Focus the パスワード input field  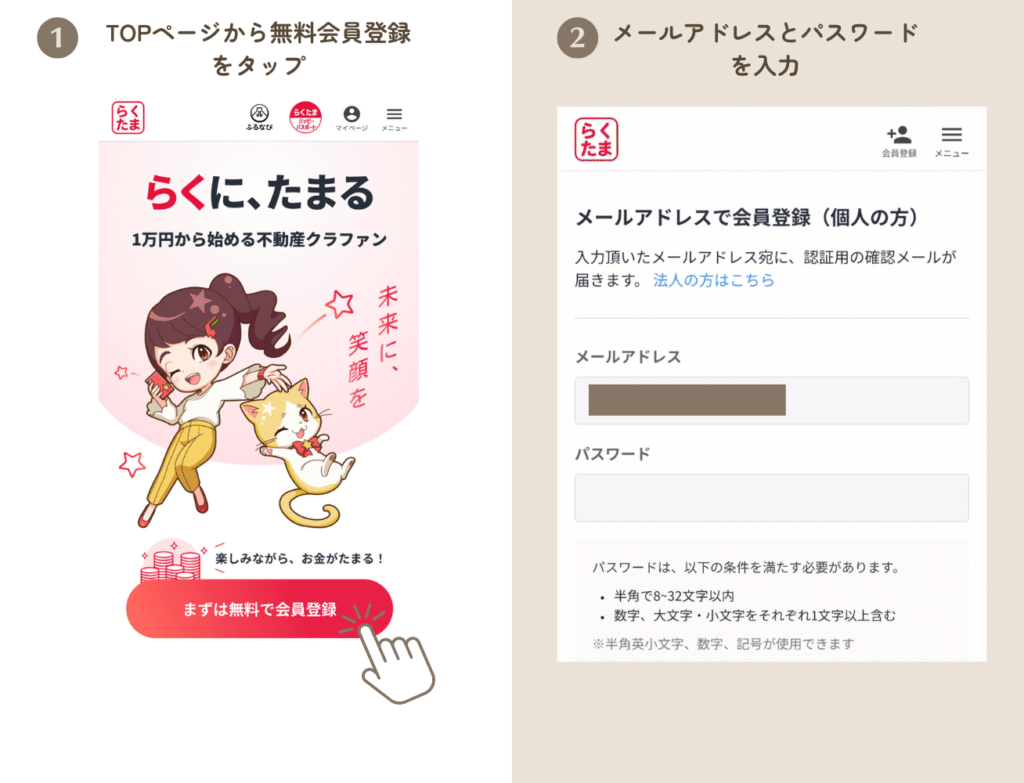(x=771, y=498)
